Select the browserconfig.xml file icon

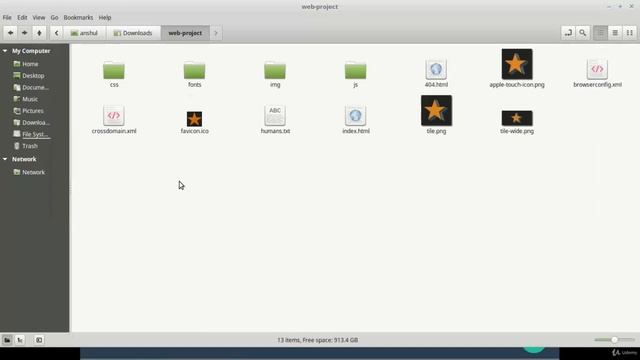pos(597,69)
